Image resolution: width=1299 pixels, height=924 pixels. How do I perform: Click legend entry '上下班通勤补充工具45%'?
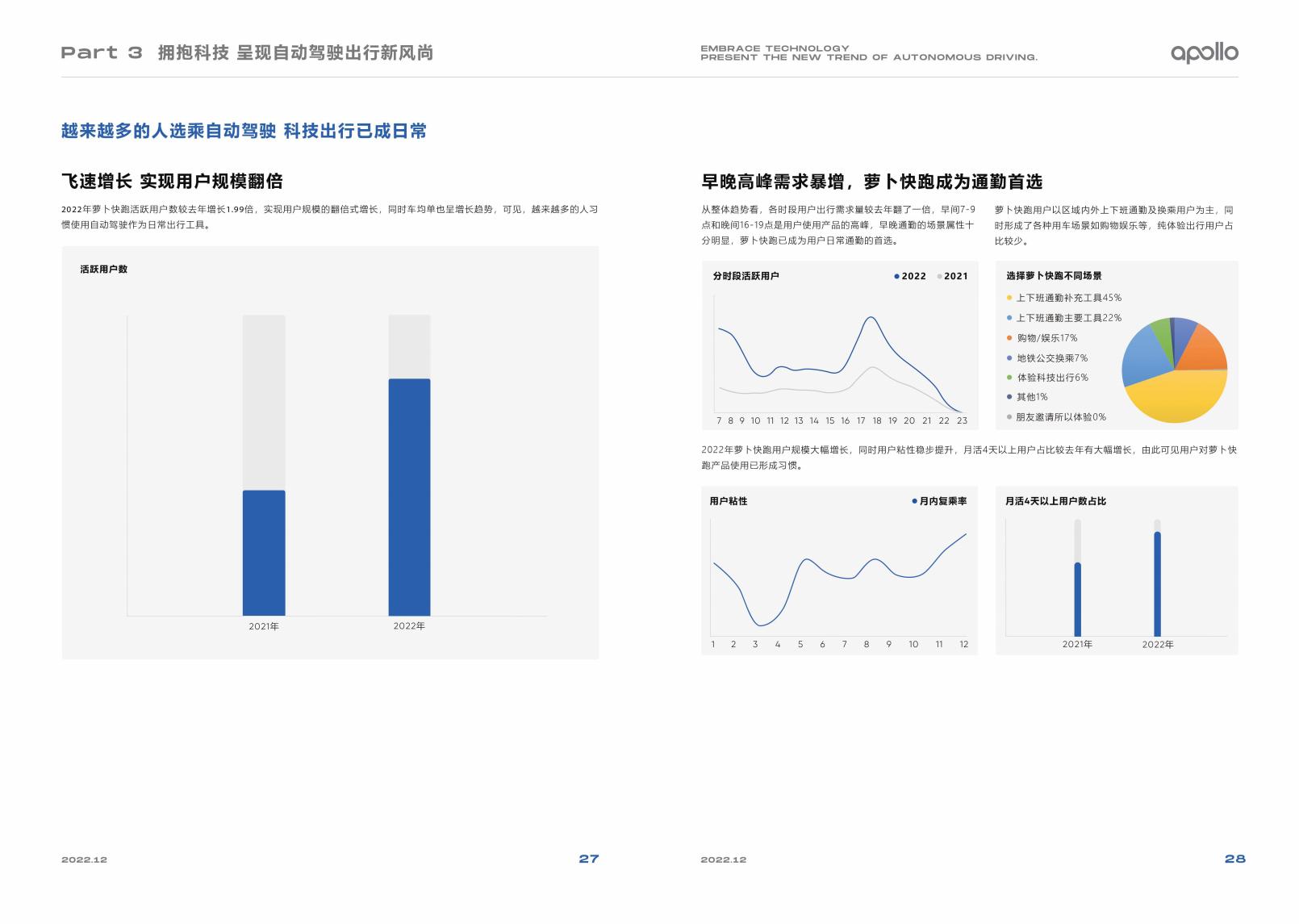click(x=1064, y=298)
